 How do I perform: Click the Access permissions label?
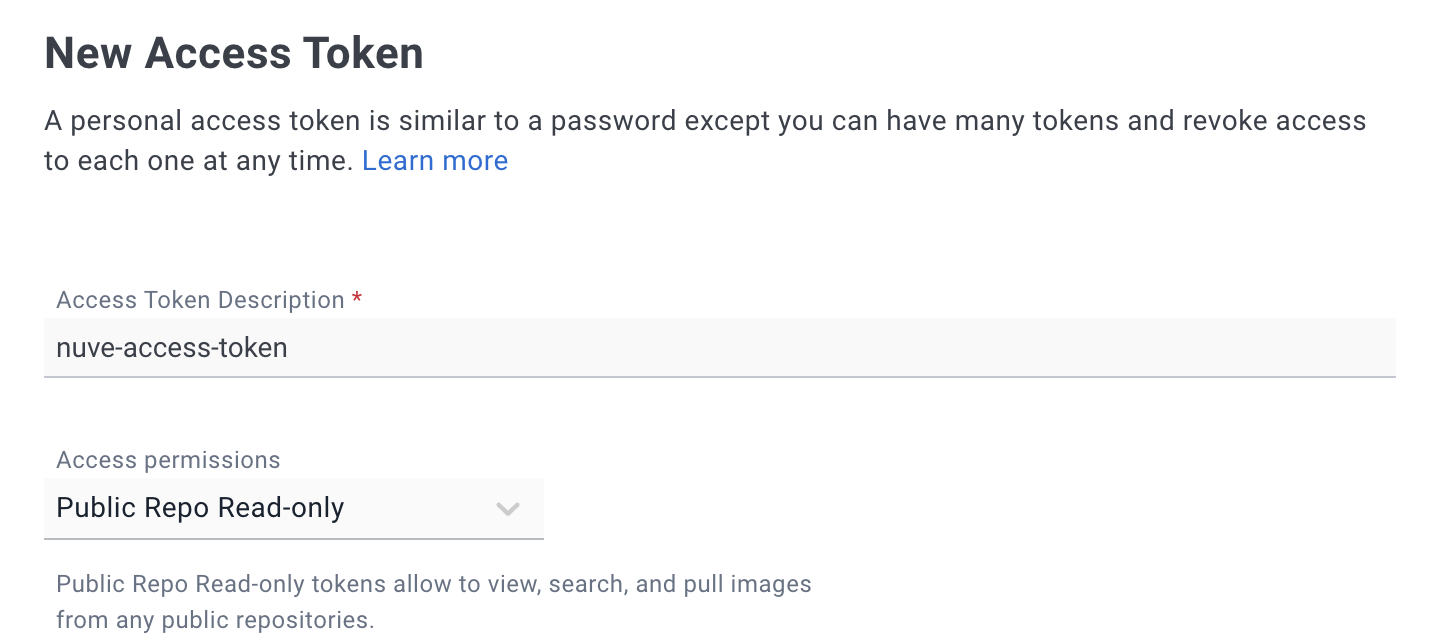(168, 460)
